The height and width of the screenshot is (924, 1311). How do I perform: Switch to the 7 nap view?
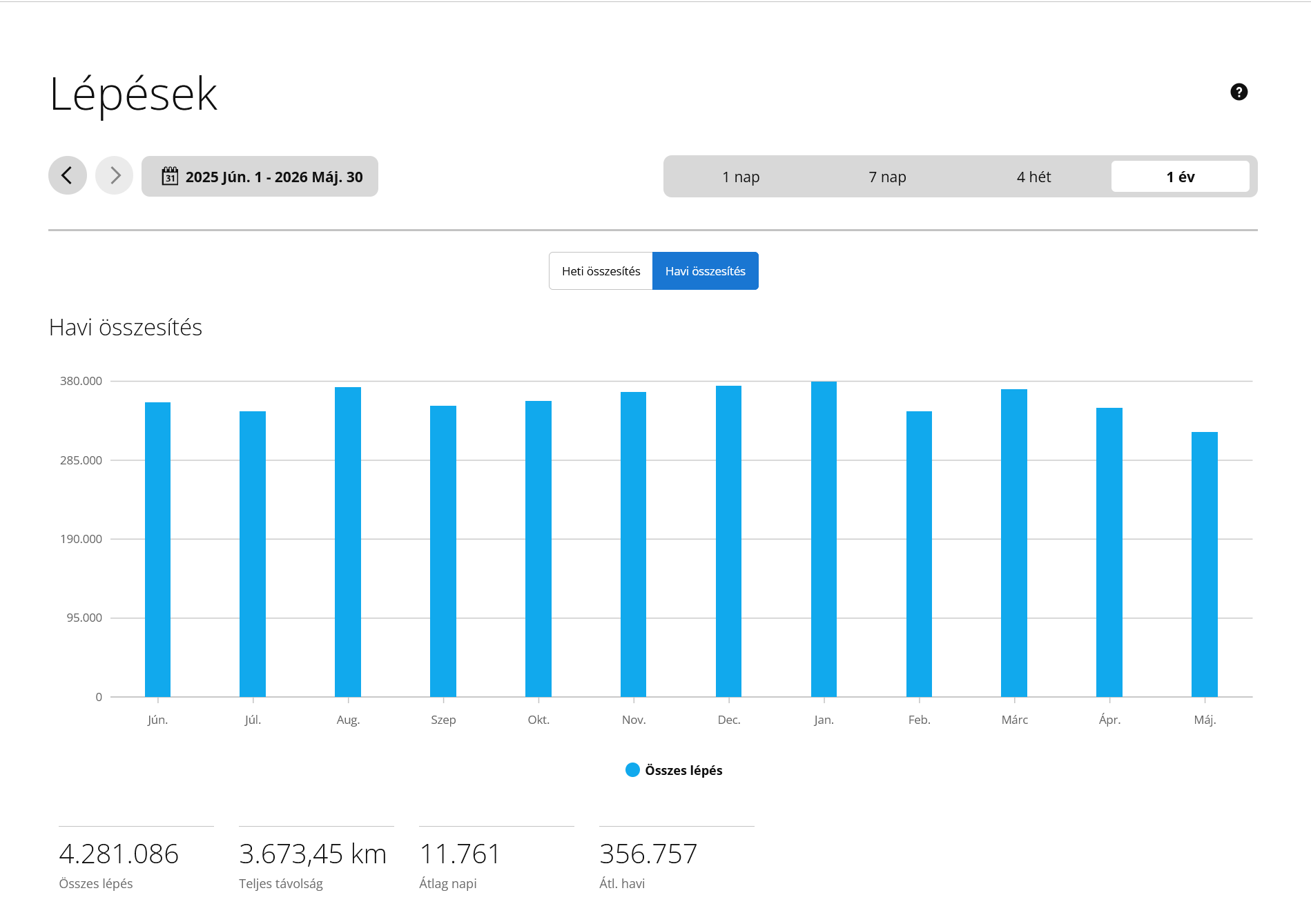[887, 177]
